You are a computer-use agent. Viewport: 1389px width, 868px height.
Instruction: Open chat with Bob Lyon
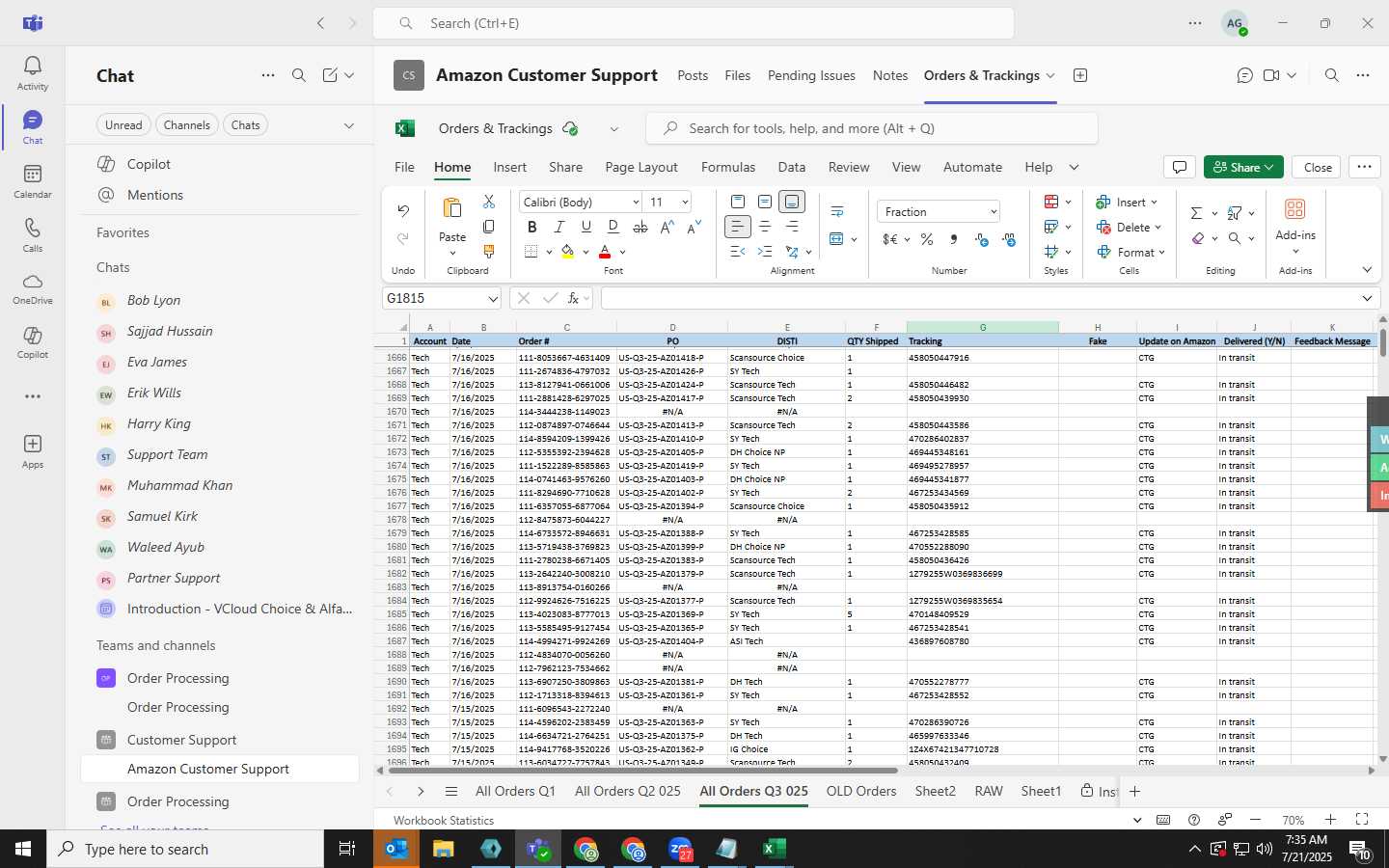(220, 300)
